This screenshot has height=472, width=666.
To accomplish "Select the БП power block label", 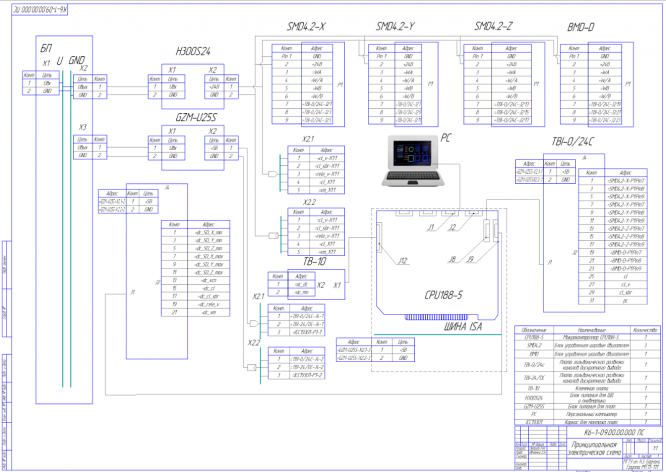I will coord(46,49).
